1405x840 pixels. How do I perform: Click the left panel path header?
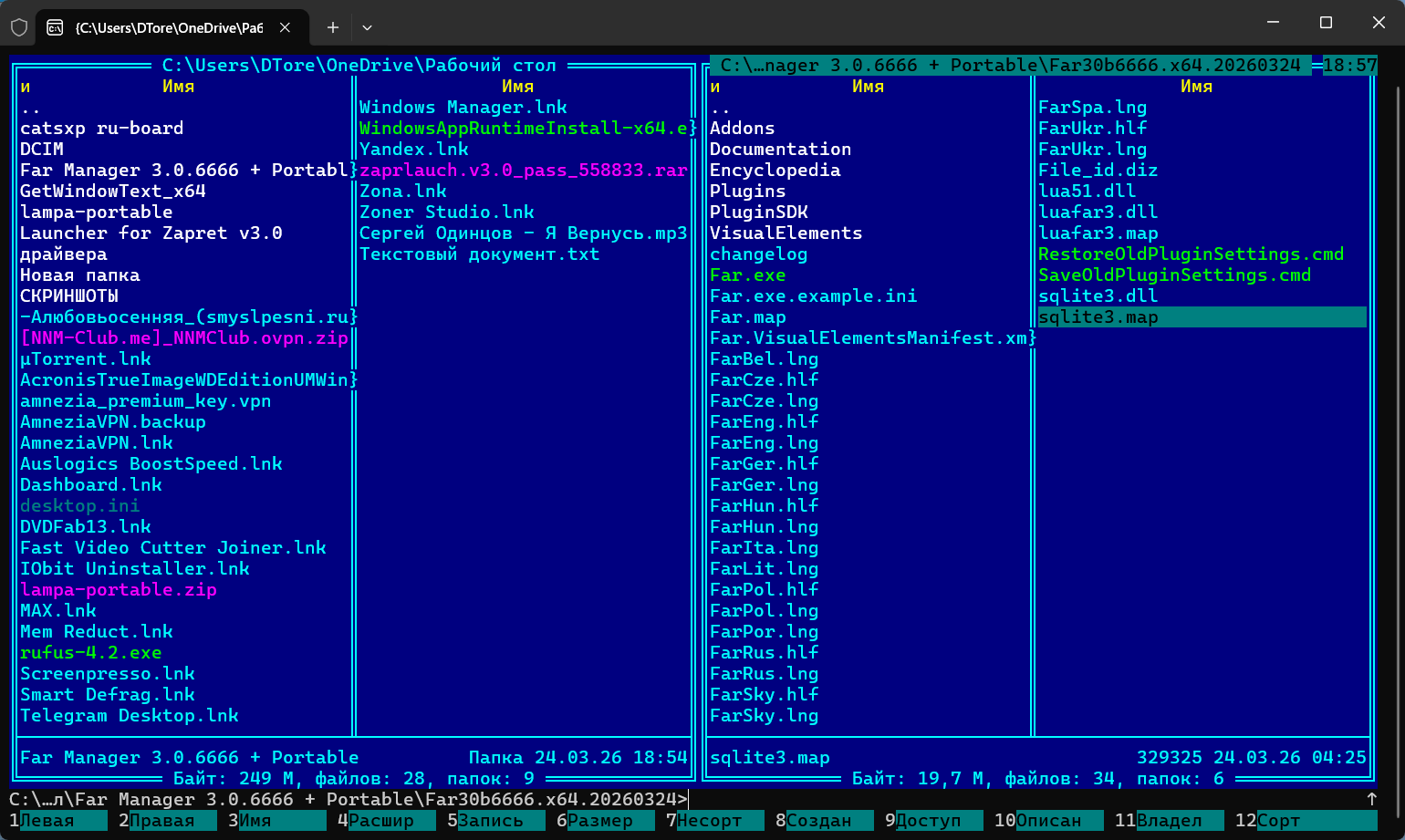click(x=359, y=66)
